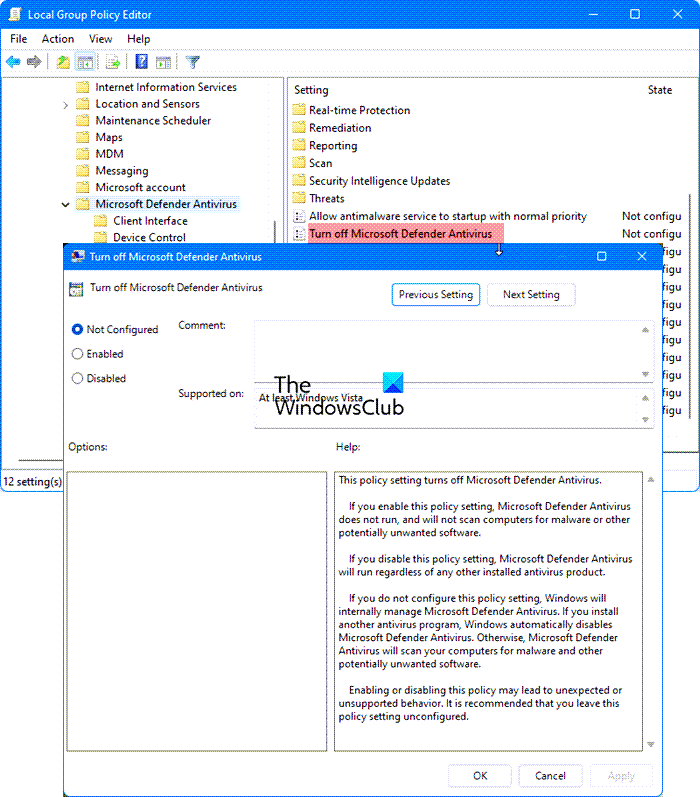The image size is (700, 797).
Task: Click the Supported on scroll up arrow
Action: (645, 398)
